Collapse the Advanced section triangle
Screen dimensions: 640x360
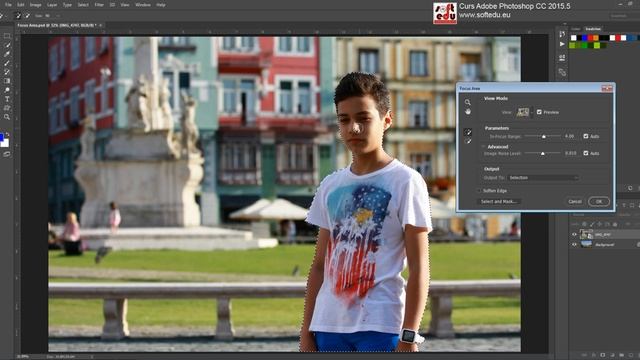tap(483, 147)
